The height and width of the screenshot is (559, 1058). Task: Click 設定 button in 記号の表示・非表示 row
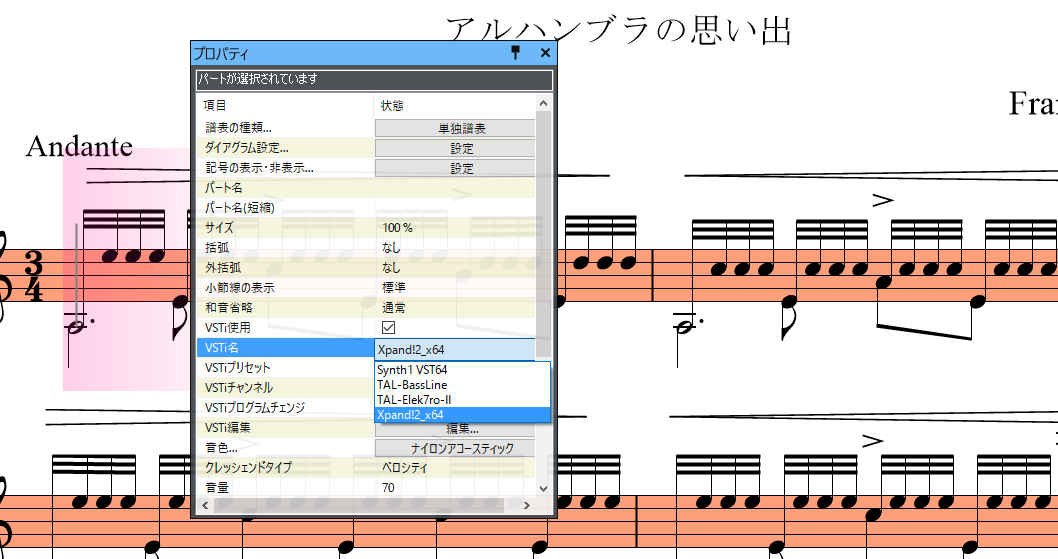[455, 168]
